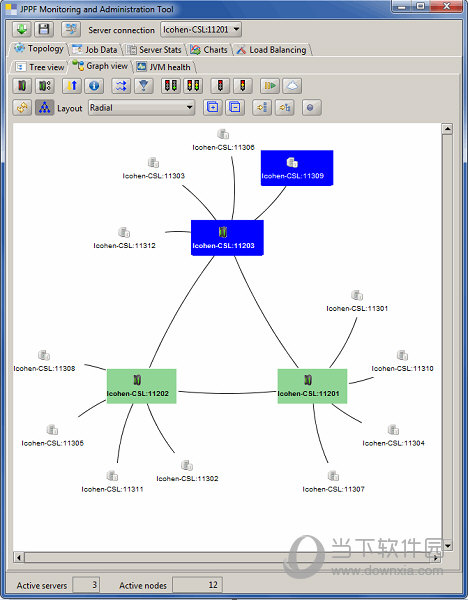The height and width of the screenshot is (600, 468).
Task: Click the pause and green play icon
Action: 270,86
